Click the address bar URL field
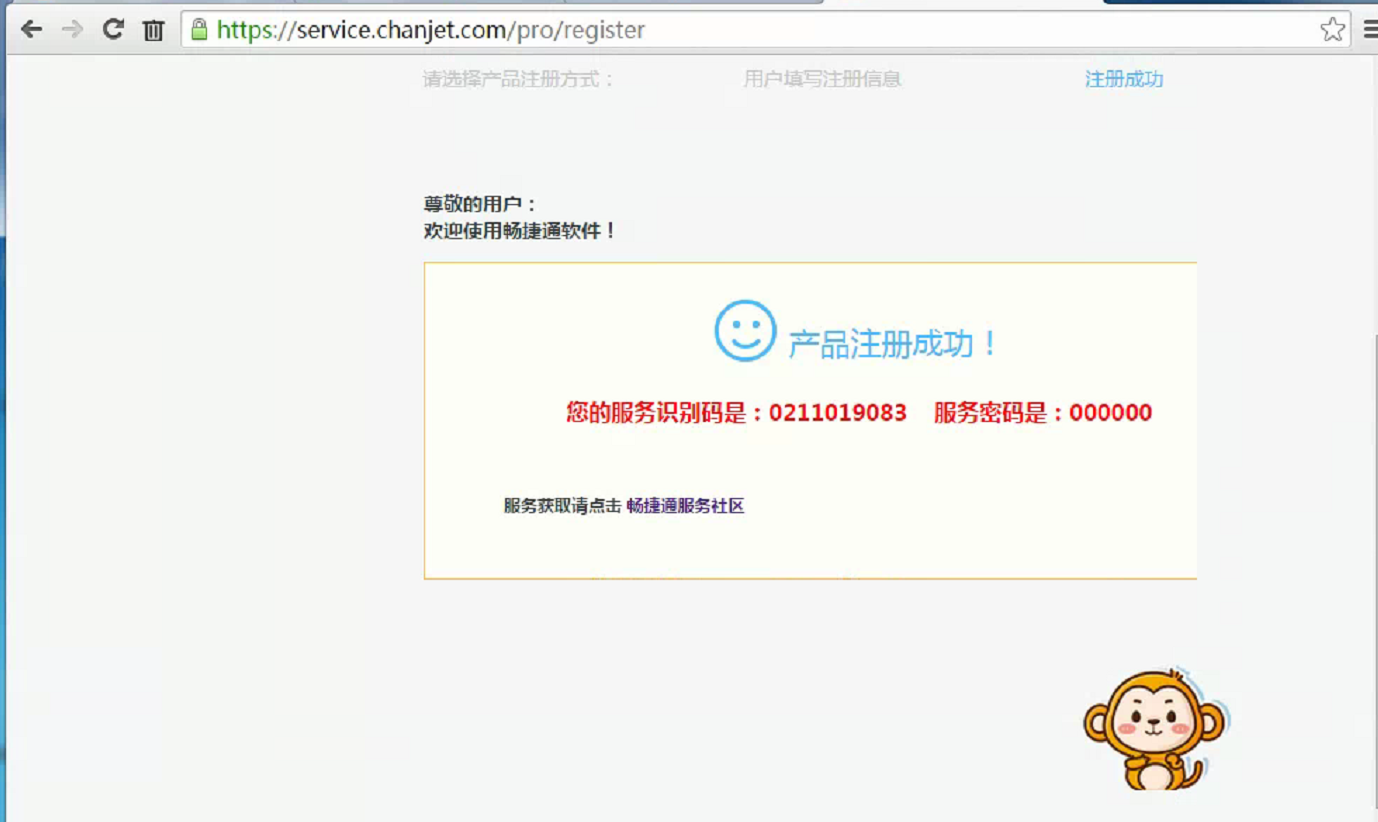 pyautogui.click(x=765, y=29)
